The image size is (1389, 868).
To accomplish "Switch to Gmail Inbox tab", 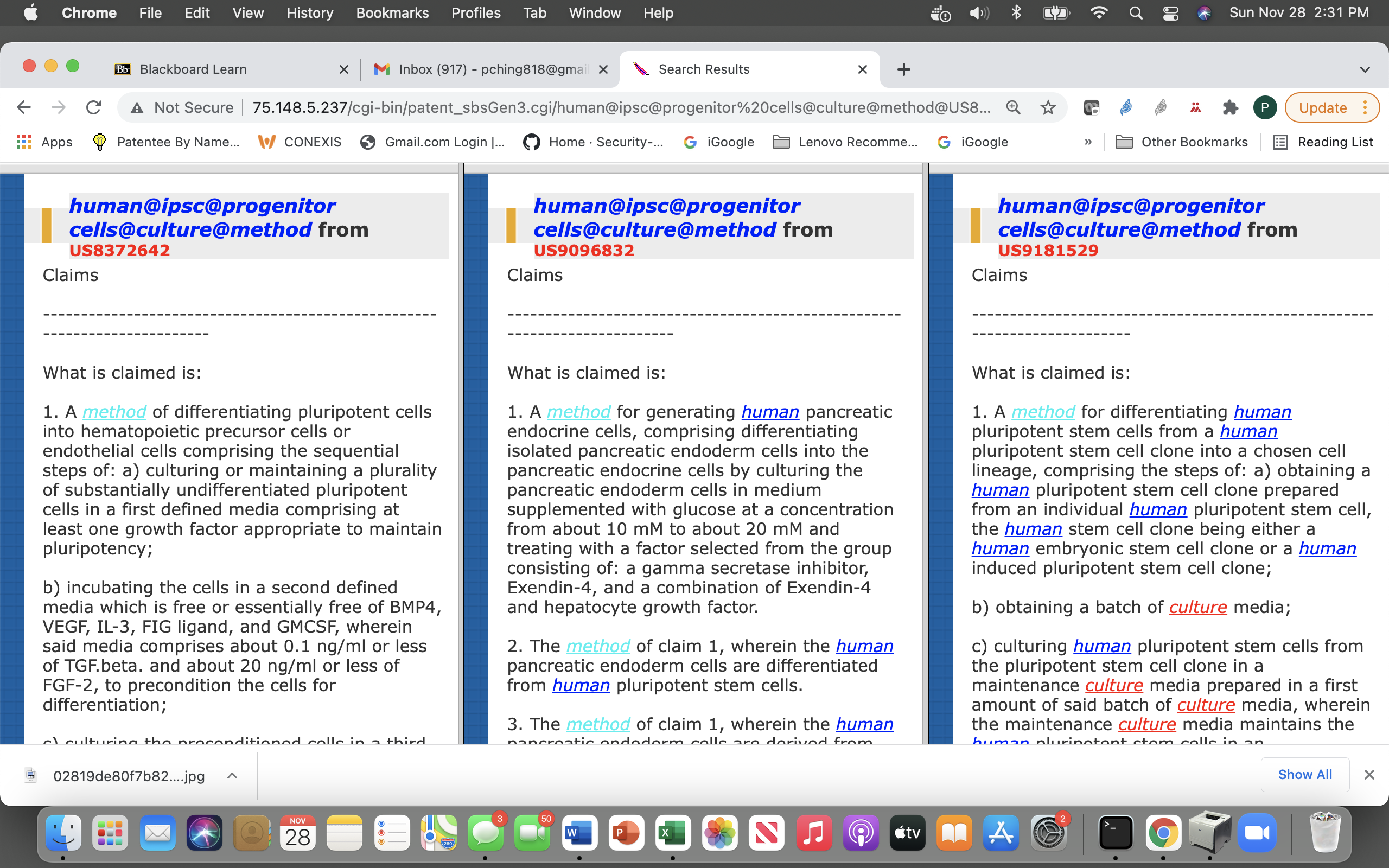I will [489, 69].
